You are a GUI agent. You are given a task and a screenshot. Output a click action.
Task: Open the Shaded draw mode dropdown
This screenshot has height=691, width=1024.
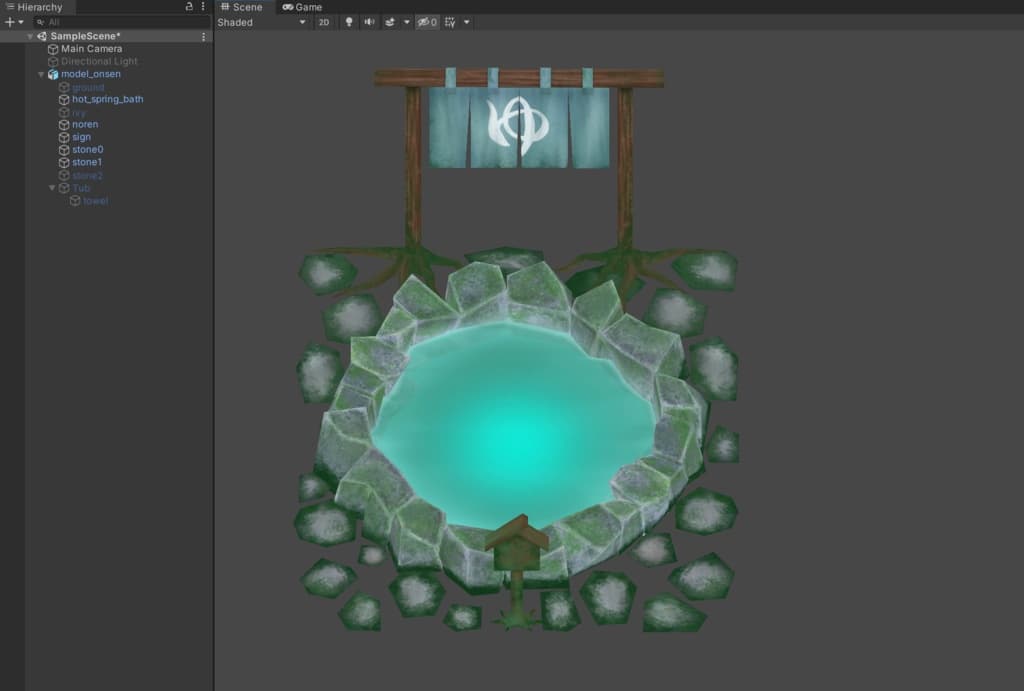262,22
